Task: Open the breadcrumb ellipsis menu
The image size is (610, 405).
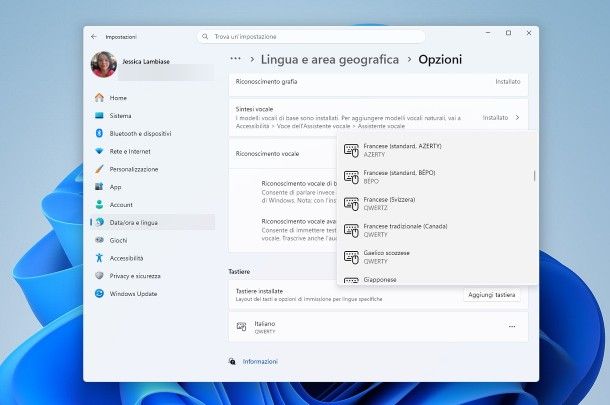Action: pyautogui.click(x=235, y=59)
